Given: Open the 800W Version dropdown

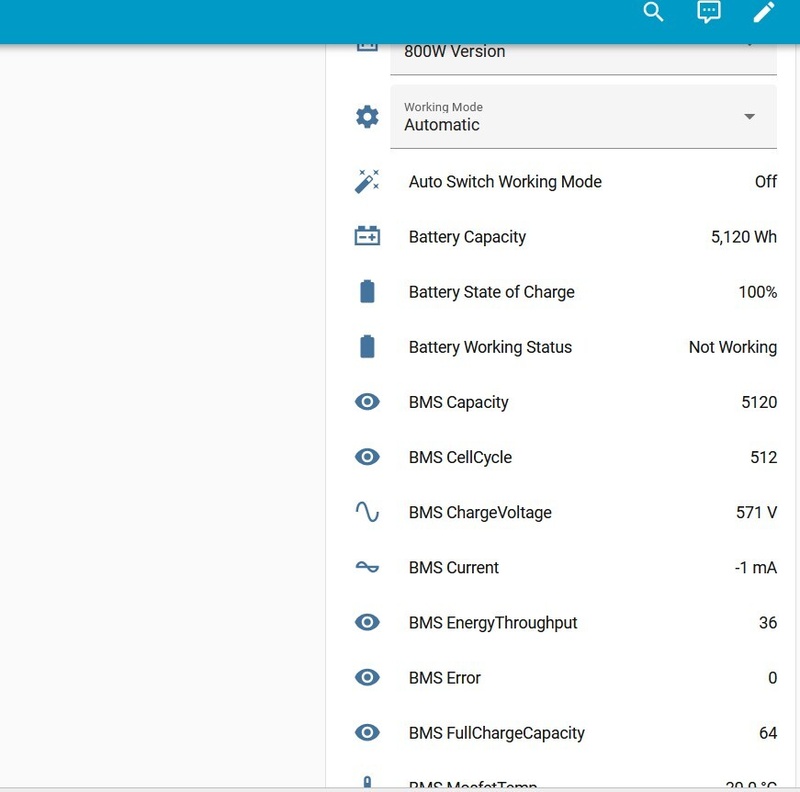Looking at the screenshot, I should point(583,59).
